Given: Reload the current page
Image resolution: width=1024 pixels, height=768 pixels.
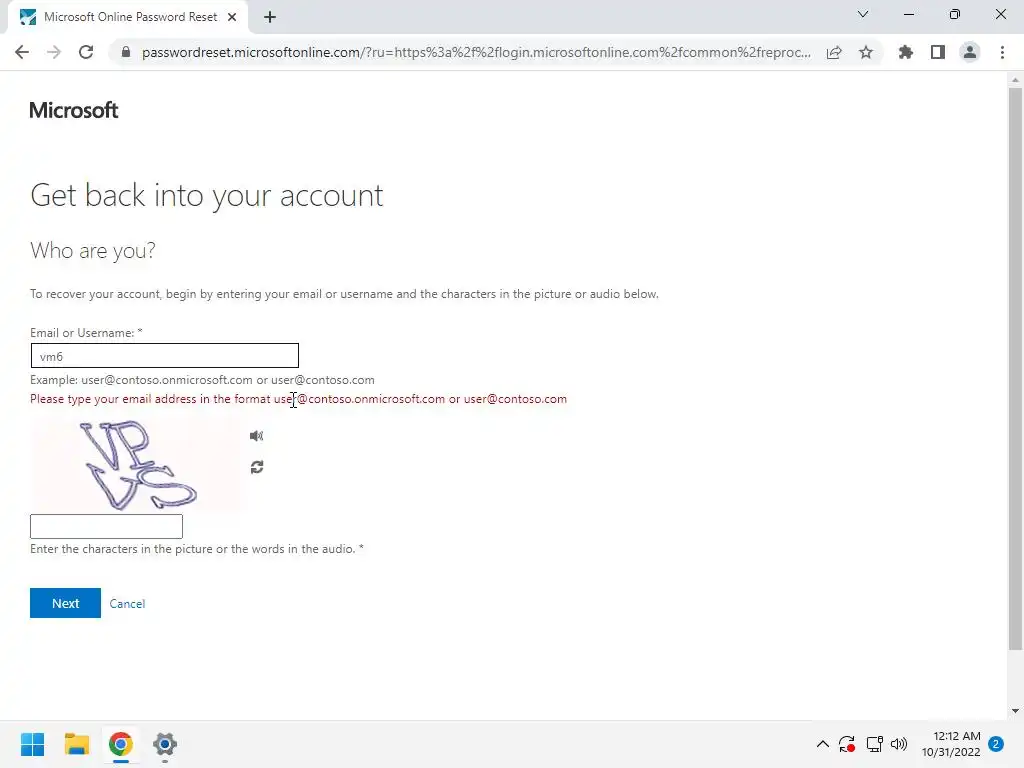Looking at the screenshot, I should [x=86, y=52].
